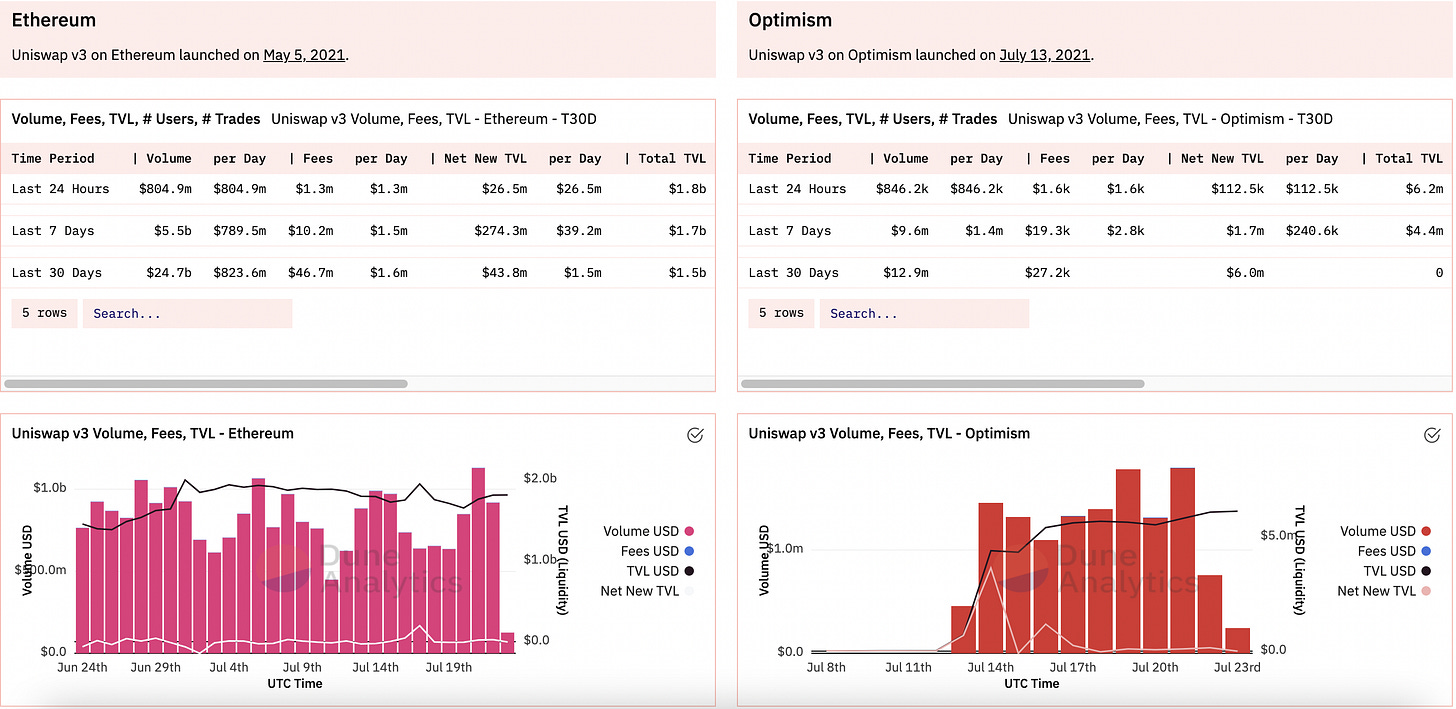
Task: Select Optimism table Total TVL header
Action: 1409,158
